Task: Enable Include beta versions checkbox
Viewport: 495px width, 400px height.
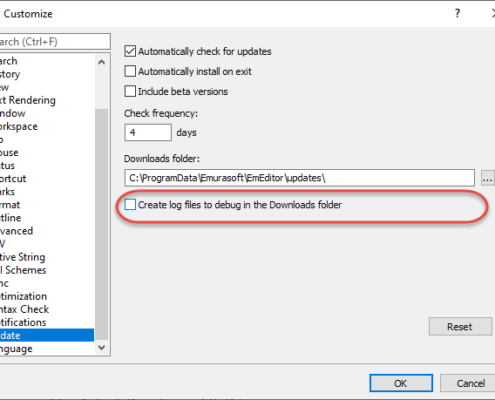Action: 130,91
